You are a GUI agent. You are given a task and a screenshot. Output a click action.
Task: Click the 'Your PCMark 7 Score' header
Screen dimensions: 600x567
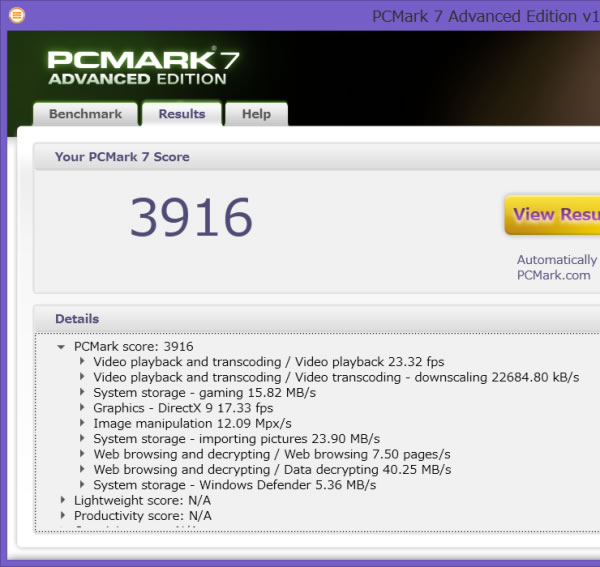pos(122,157)
